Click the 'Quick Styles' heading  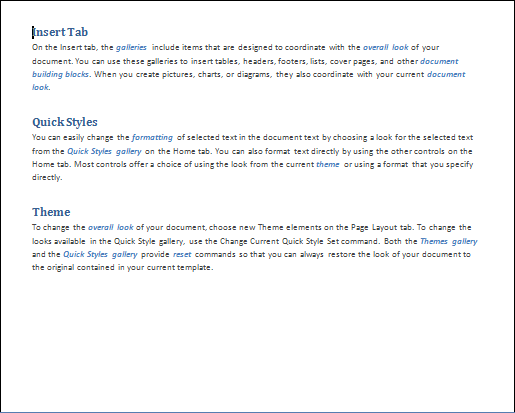click(65, 122)
